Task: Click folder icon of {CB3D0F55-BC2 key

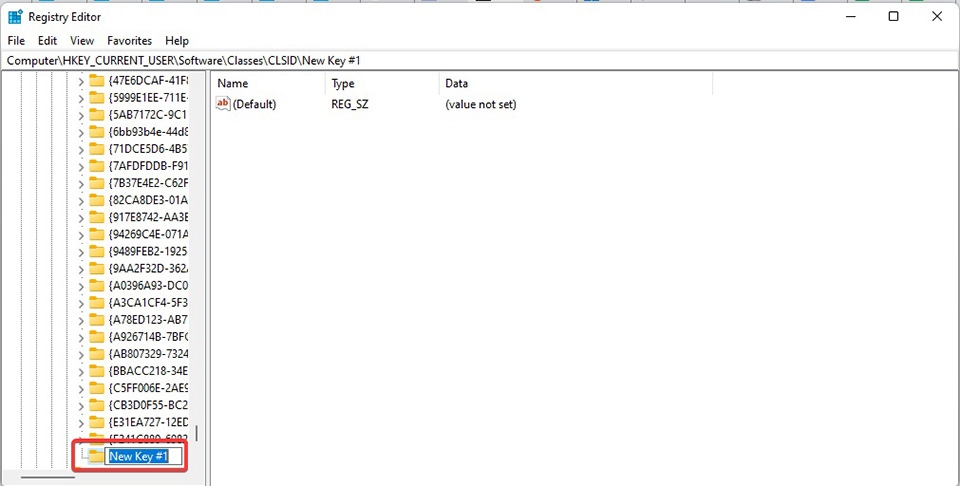Action: tap(96, 405)
